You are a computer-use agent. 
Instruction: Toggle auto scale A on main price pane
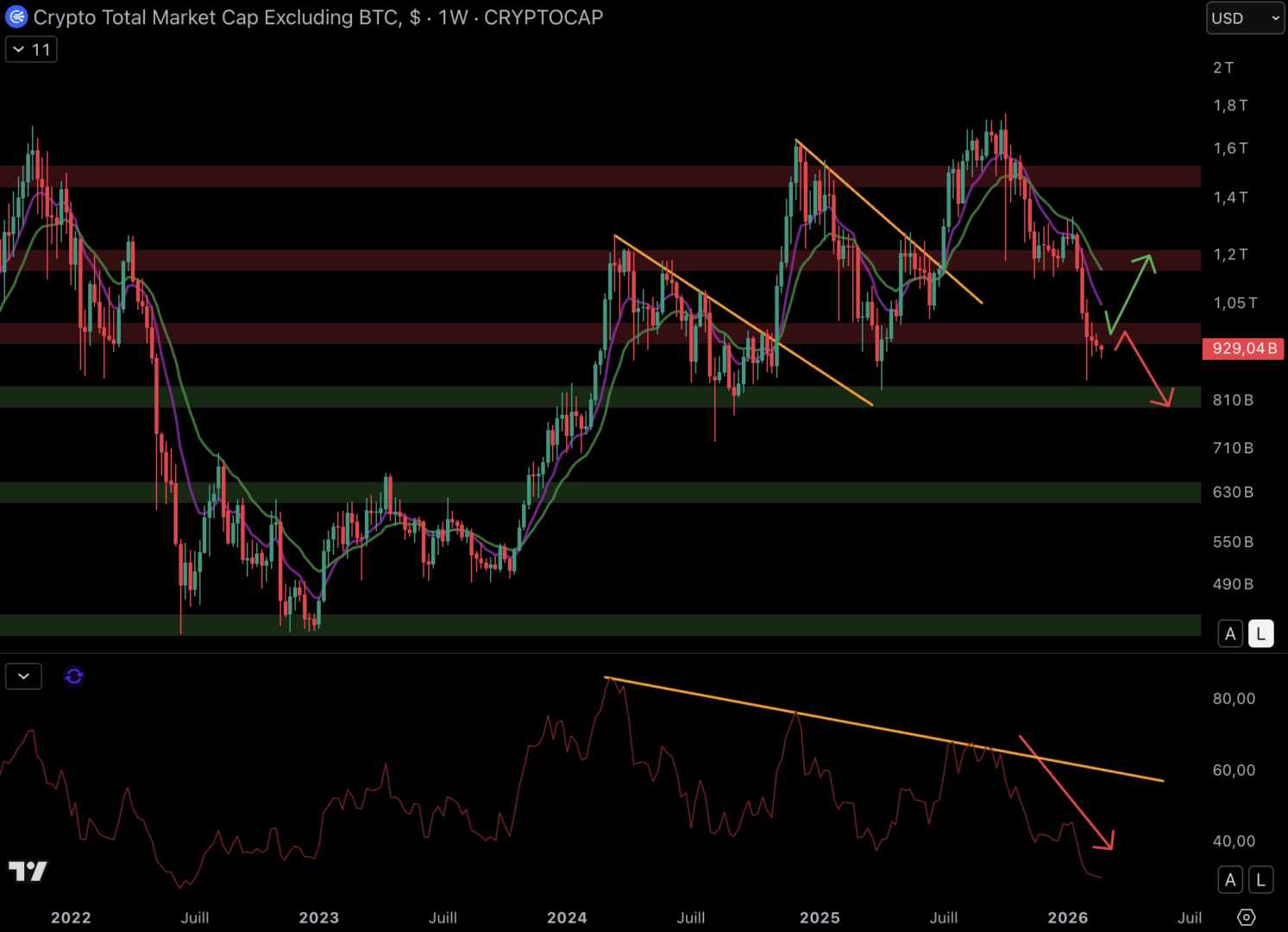coord(1230,633)
